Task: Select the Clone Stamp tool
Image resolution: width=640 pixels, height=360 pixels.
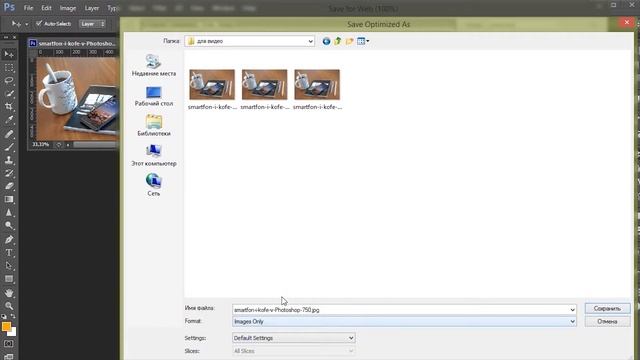Action: point(9,160)
